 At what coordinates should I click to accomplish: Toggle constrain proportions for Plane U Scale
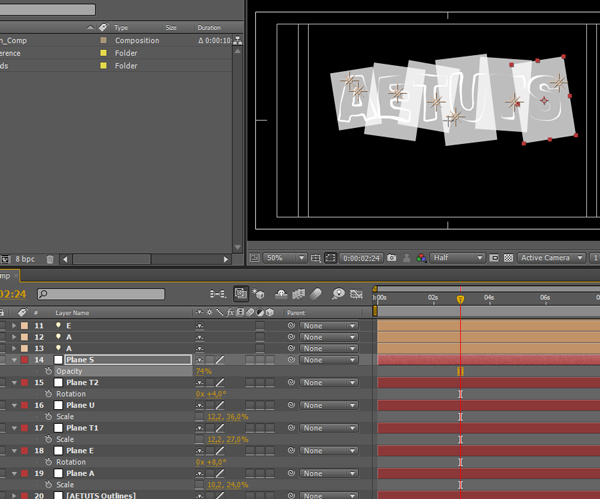pyautogui.click(x=199, y=417)
